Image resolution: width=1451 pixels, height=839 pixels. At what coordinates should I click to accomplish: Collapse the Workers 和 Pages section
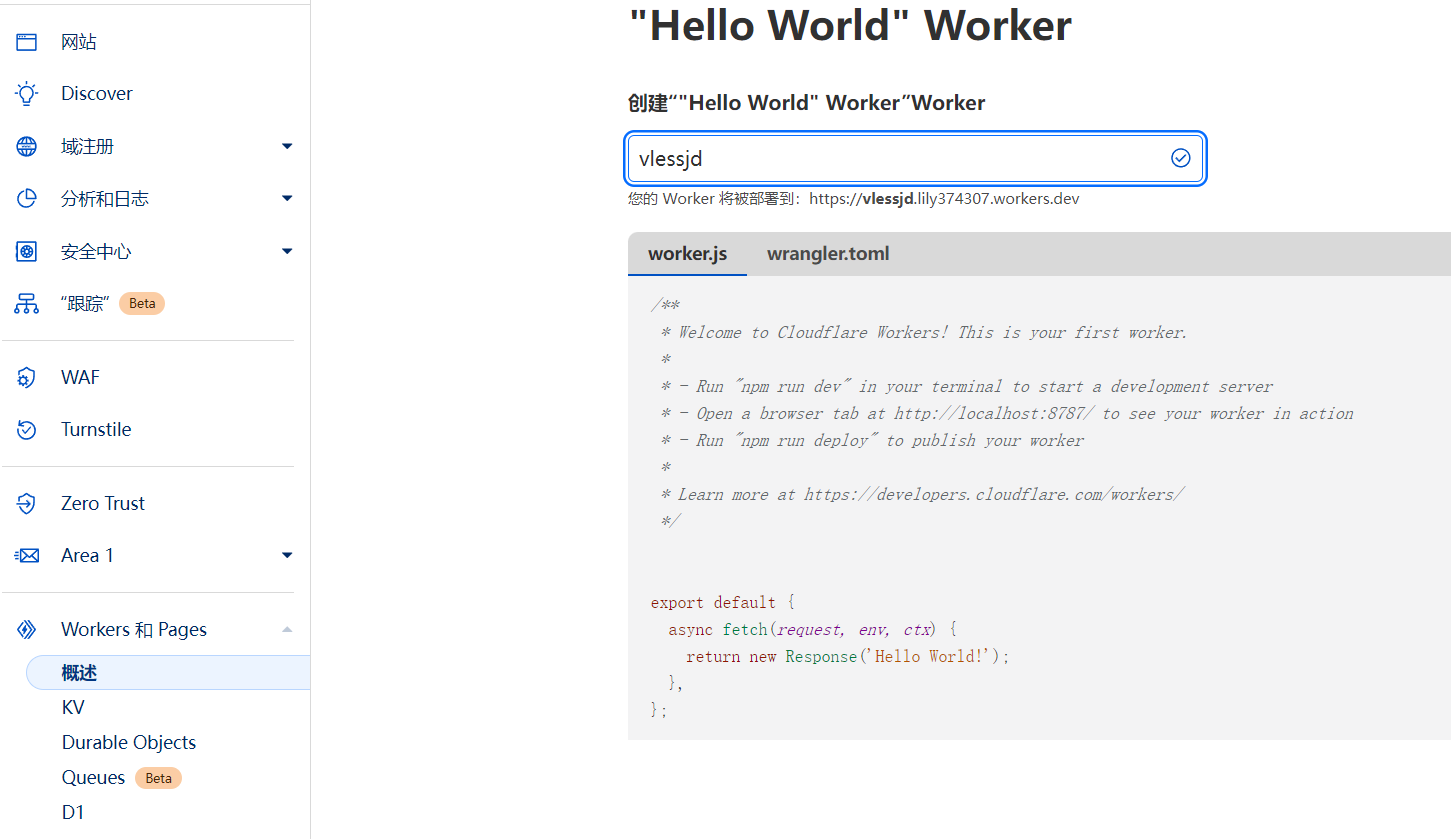tap(287, 630)
